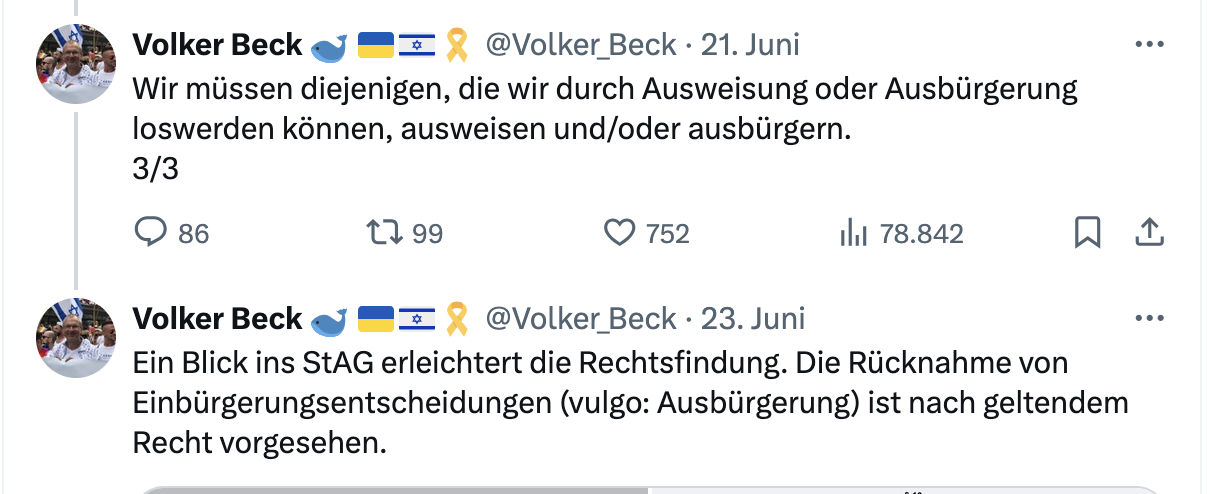Click @Volker_Beck handle on first tweet
Screen dimensions: 1210x494
(x=580, y=45)
